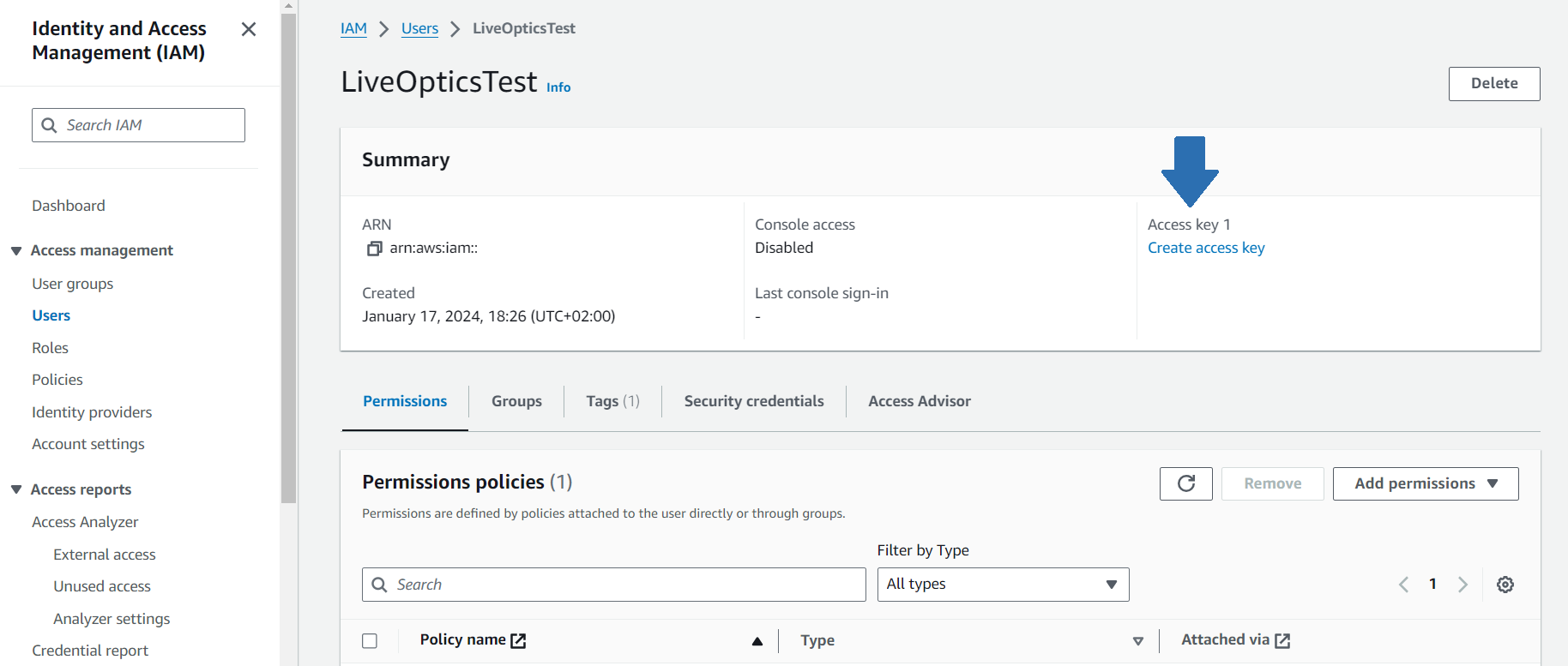Screen dimensions: 1568x666
Task: Sort by Type column arrow
Action: coord(1138,641)
